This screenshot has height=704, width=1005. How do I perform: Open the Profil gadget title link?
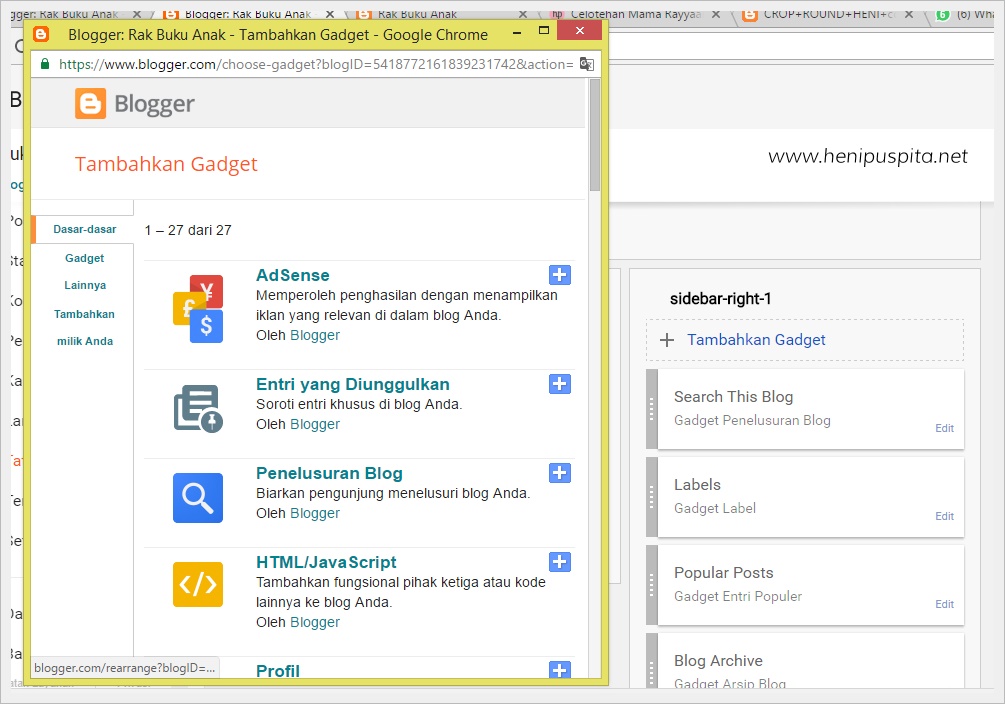[x=278, y=671]
